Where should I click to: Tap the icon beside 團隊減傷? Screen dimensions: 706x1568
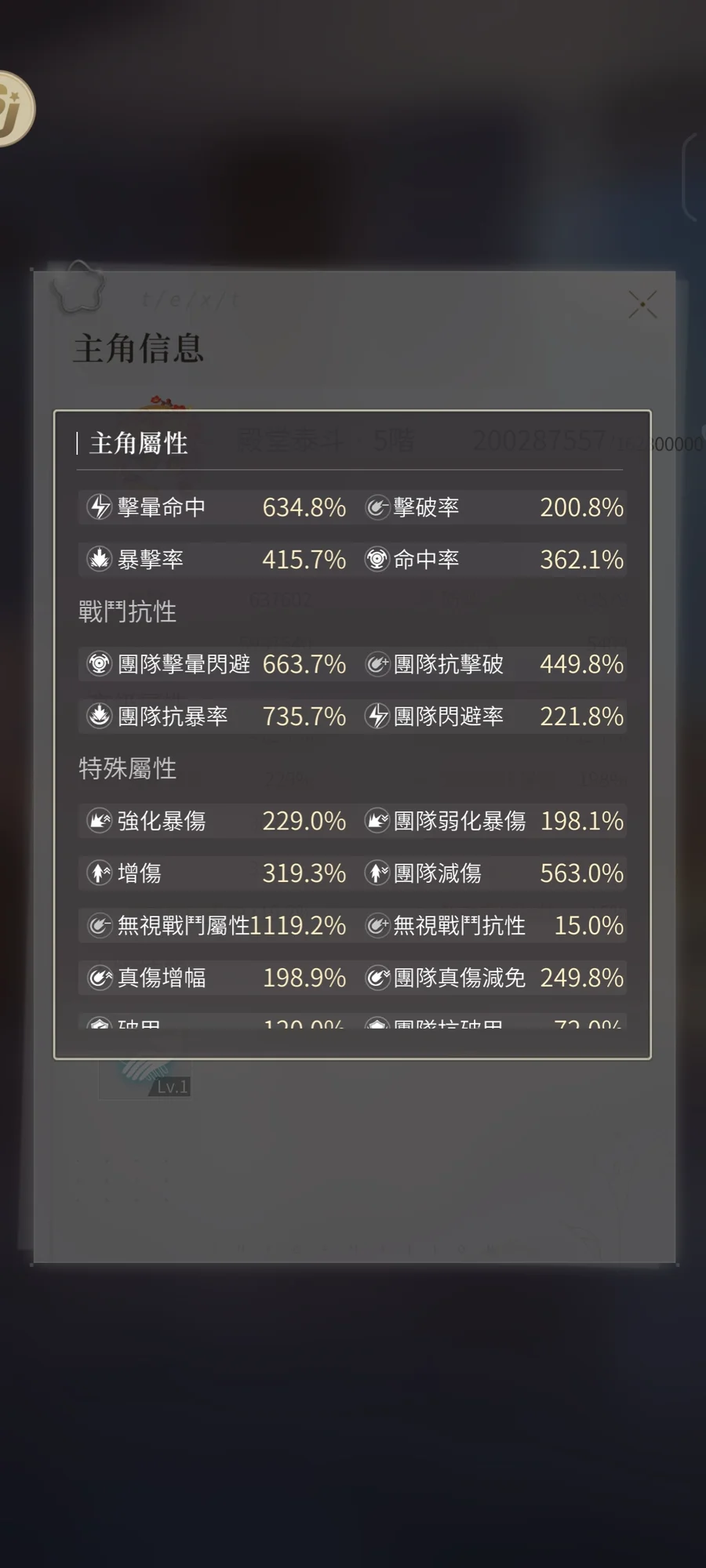pyautogui.click(x=377, y=873)
